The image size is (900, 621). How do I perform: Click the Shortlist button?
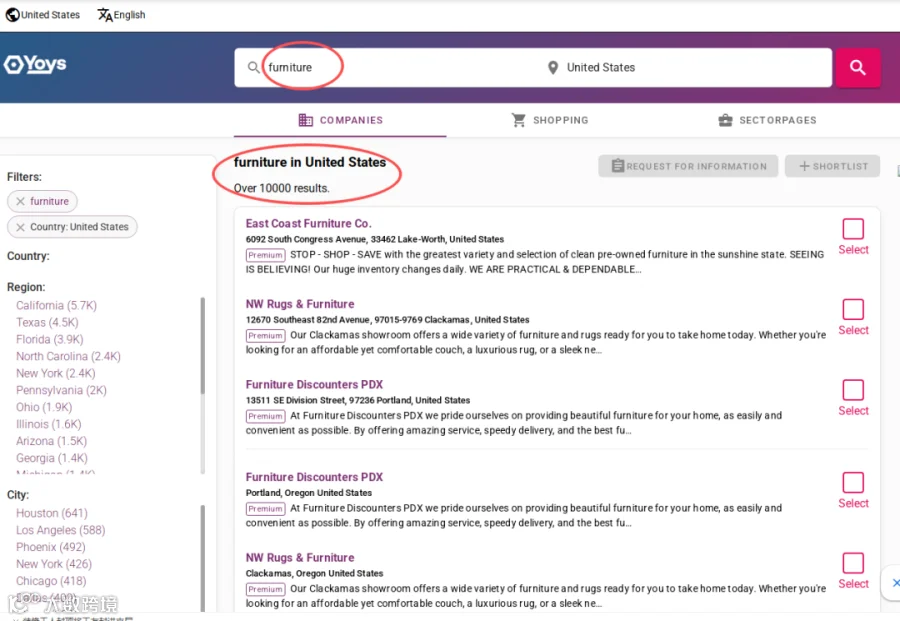tap(832, 166)
